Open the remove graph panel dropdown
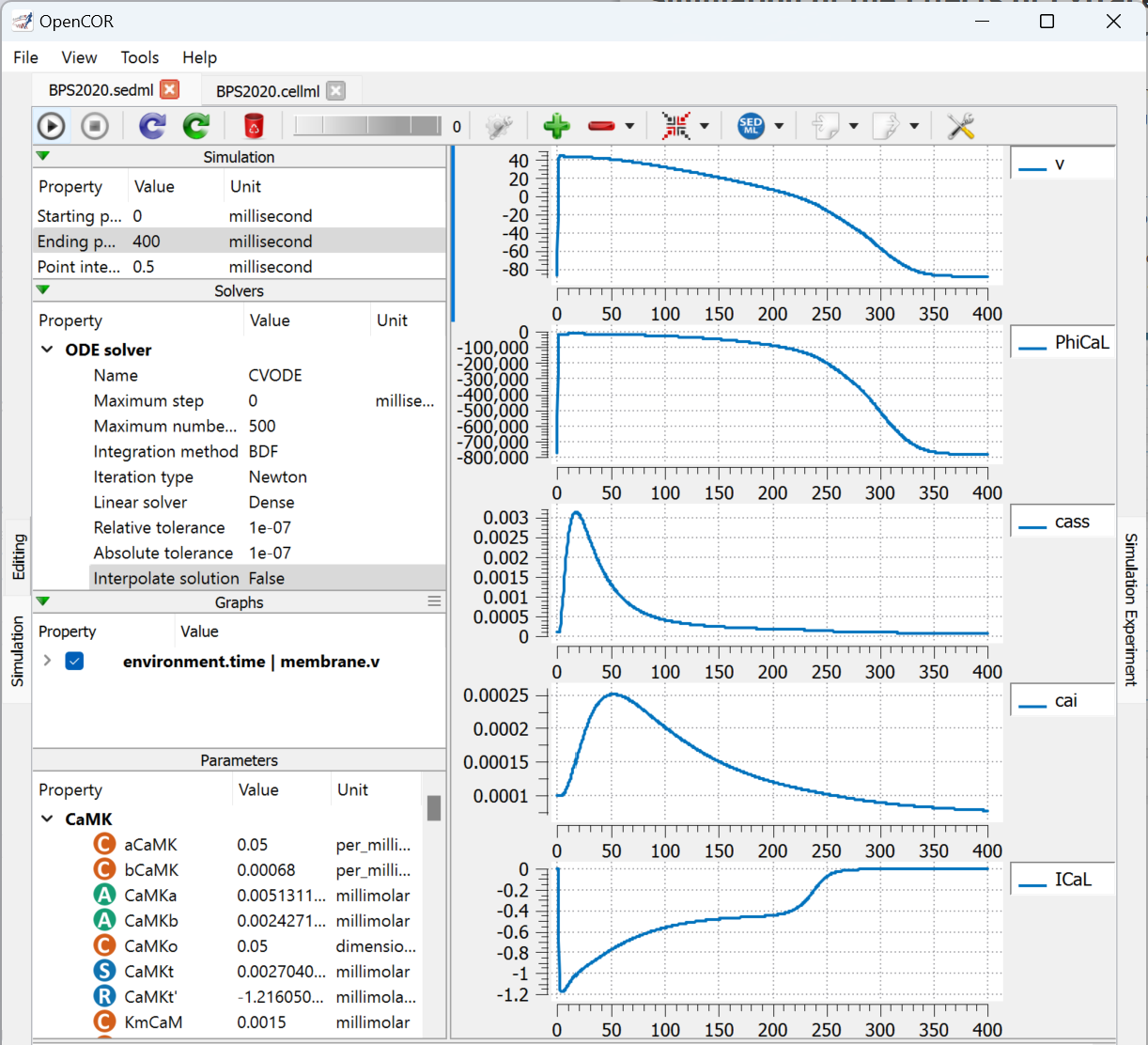This screenshot has width=1148, height=1045. pyautogui.click(x=630, y=125)
